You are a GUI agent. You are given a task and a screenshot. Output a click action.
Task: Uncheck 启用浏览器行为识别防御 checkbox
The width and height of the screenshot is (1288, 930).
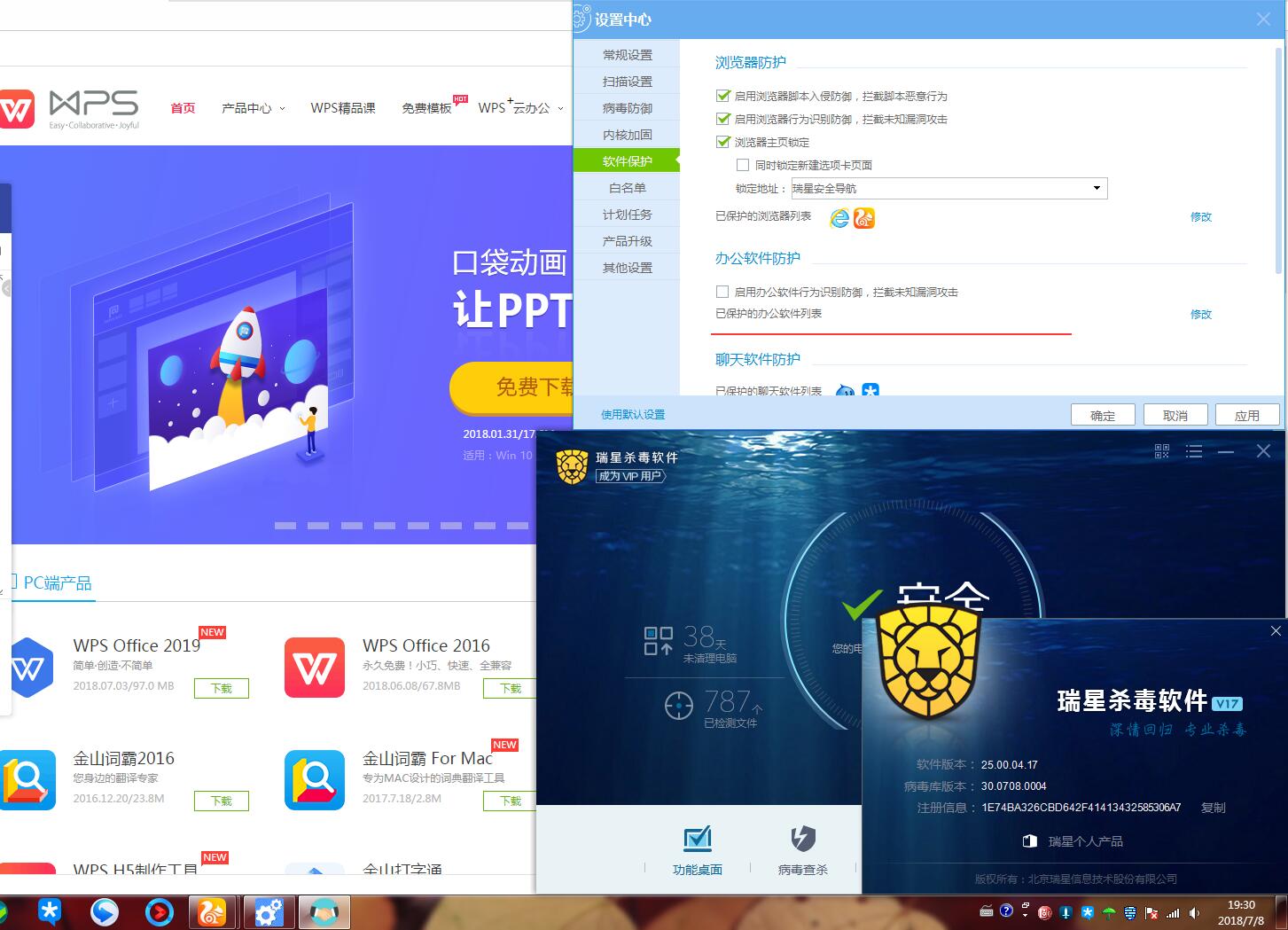click(x=722, y=119)
